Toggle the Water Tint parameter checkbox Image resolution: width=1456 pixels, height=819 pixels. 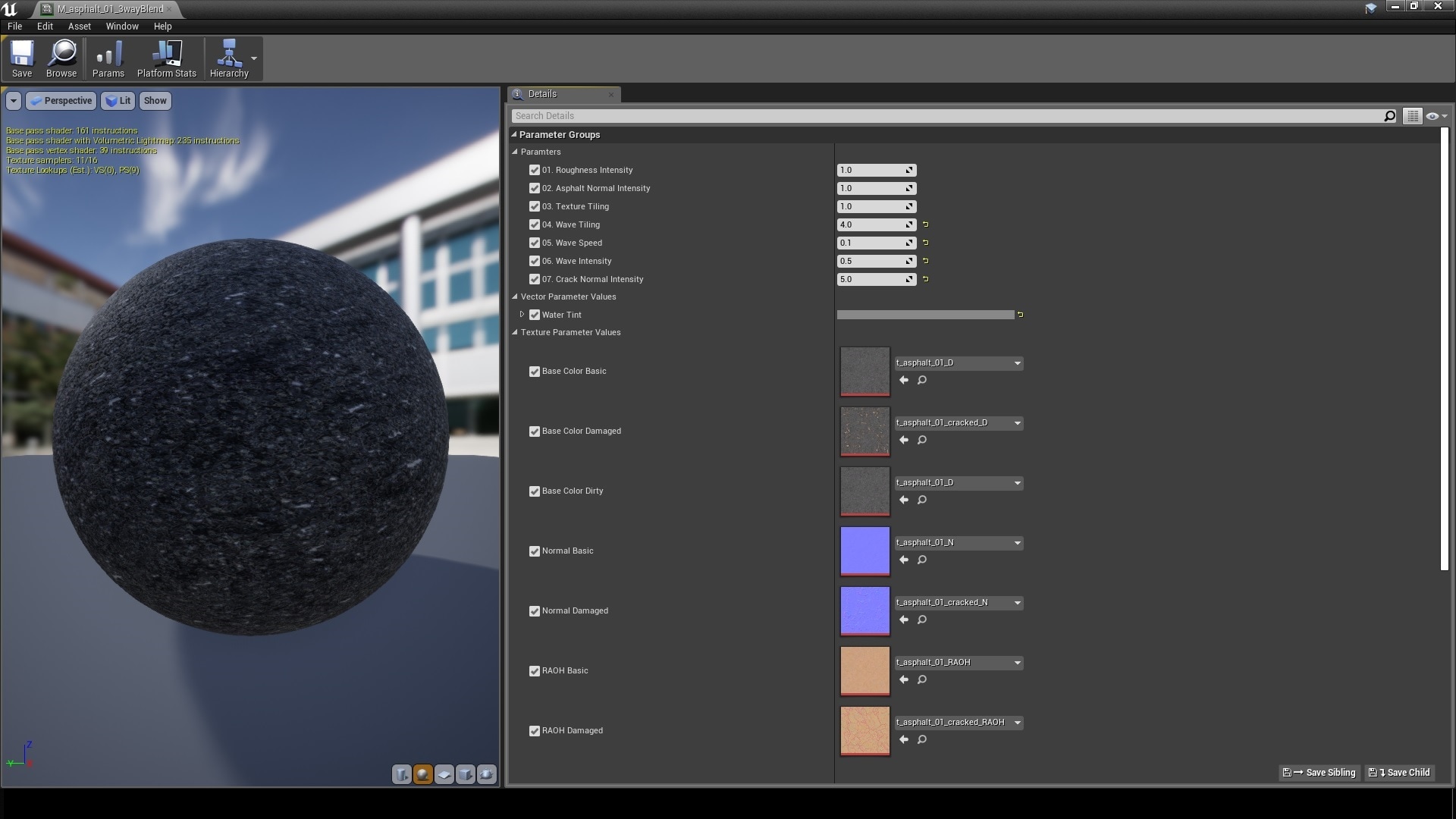[535, 315]
